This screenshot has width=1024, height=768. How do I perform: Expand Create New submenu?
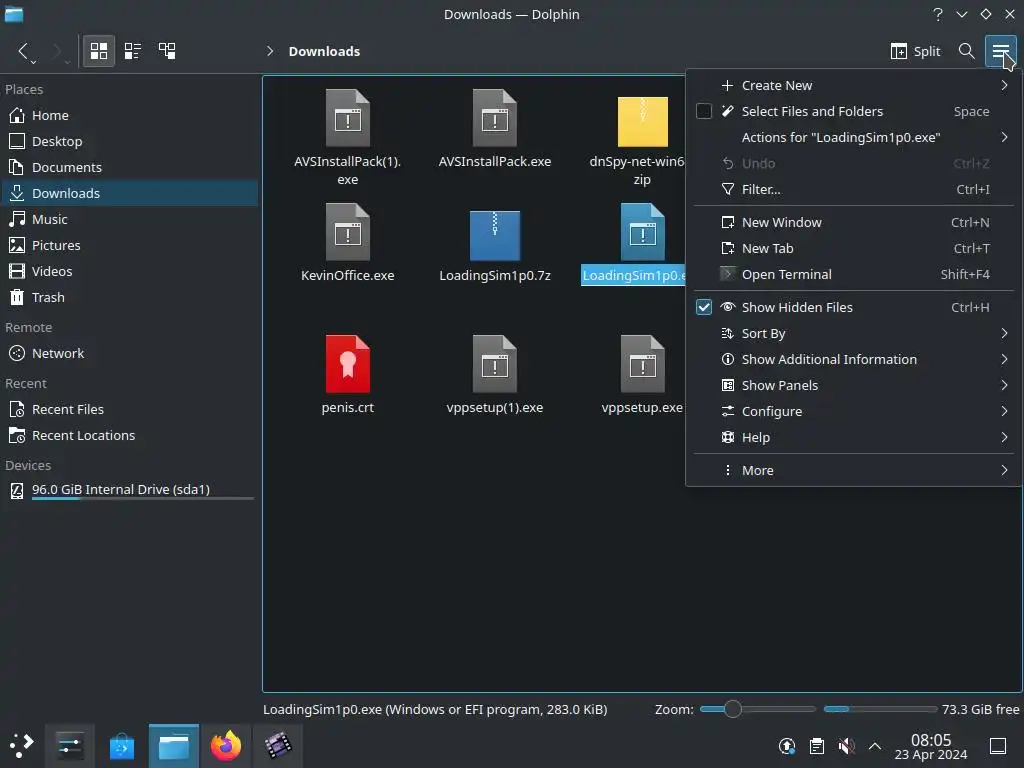tap(854, 86)
